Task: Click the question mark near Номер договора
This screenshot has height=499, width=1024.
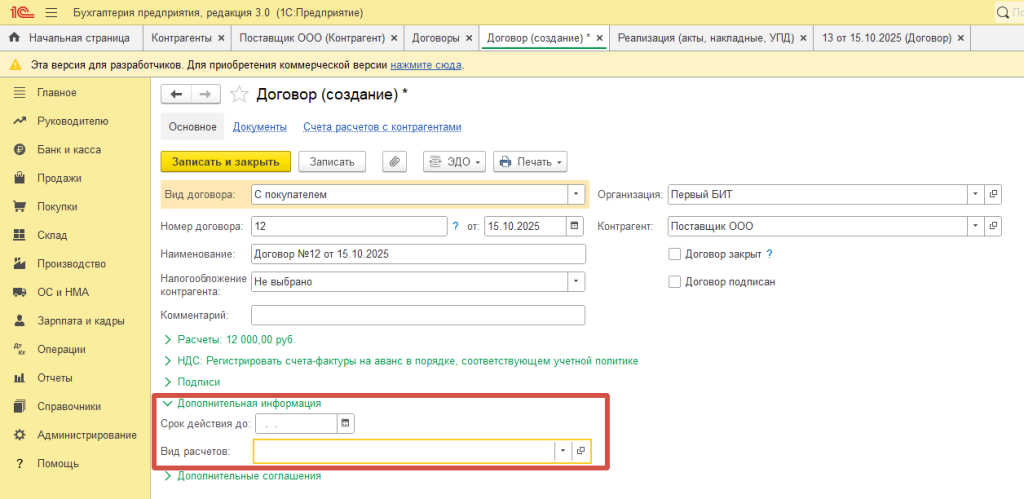Action: point(455,226)
